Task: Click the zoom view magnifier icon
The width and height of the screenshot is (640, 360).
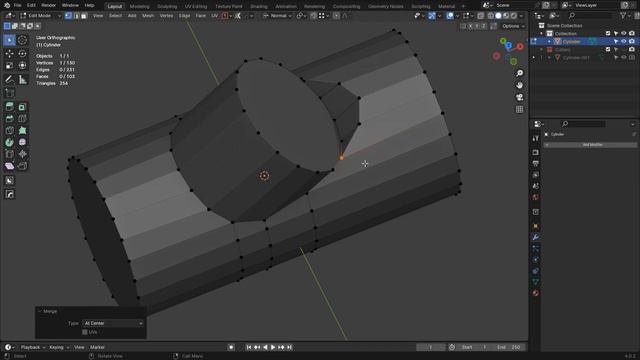Action: click(x=519, y=73)
